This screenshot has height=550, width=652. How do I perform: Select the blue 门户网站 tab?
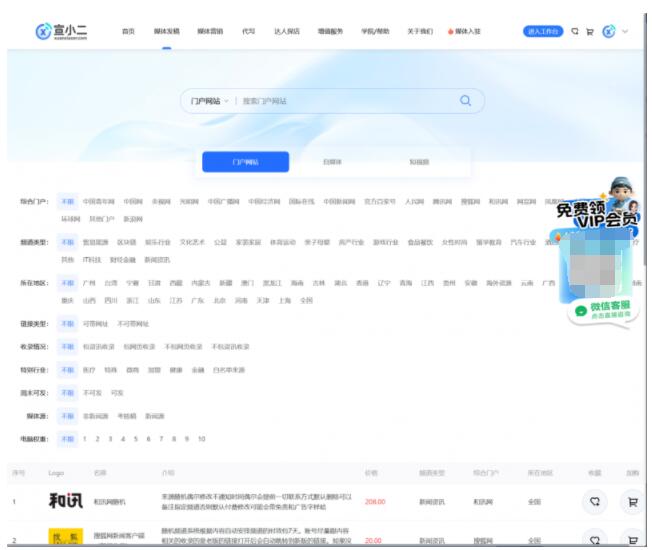pyautogui.click(x=245, y=162)
